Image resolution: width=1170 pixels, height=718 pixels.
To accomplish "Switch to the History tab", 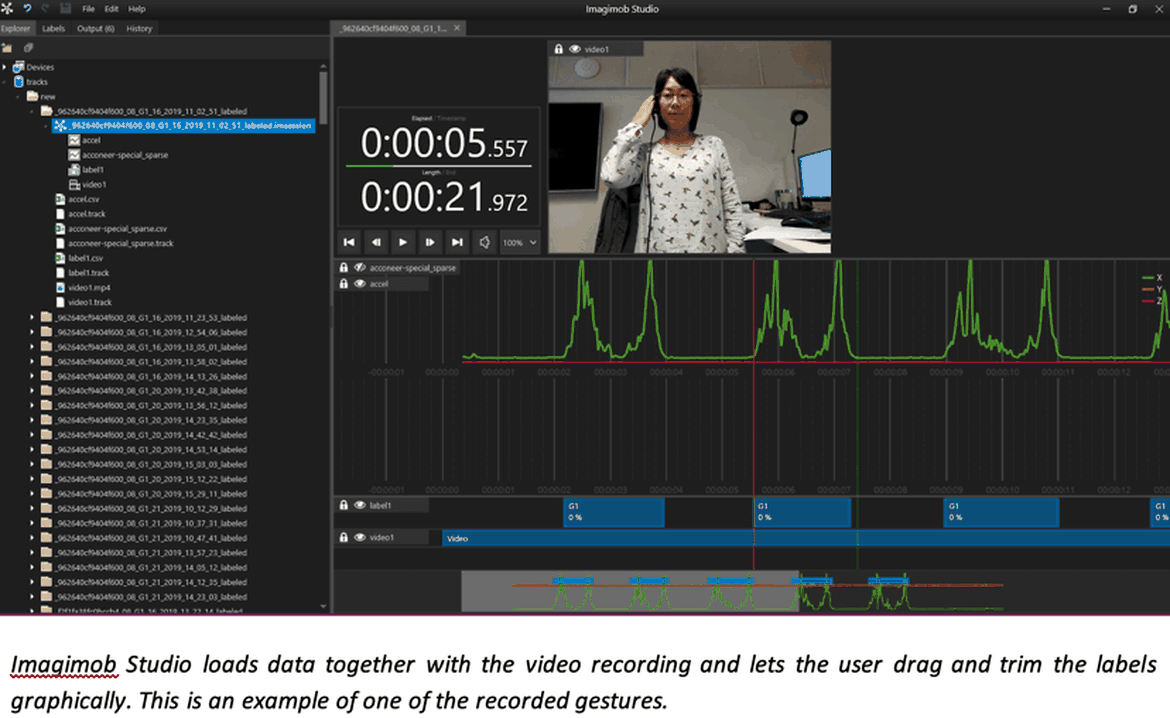I will tap(139, 28).
